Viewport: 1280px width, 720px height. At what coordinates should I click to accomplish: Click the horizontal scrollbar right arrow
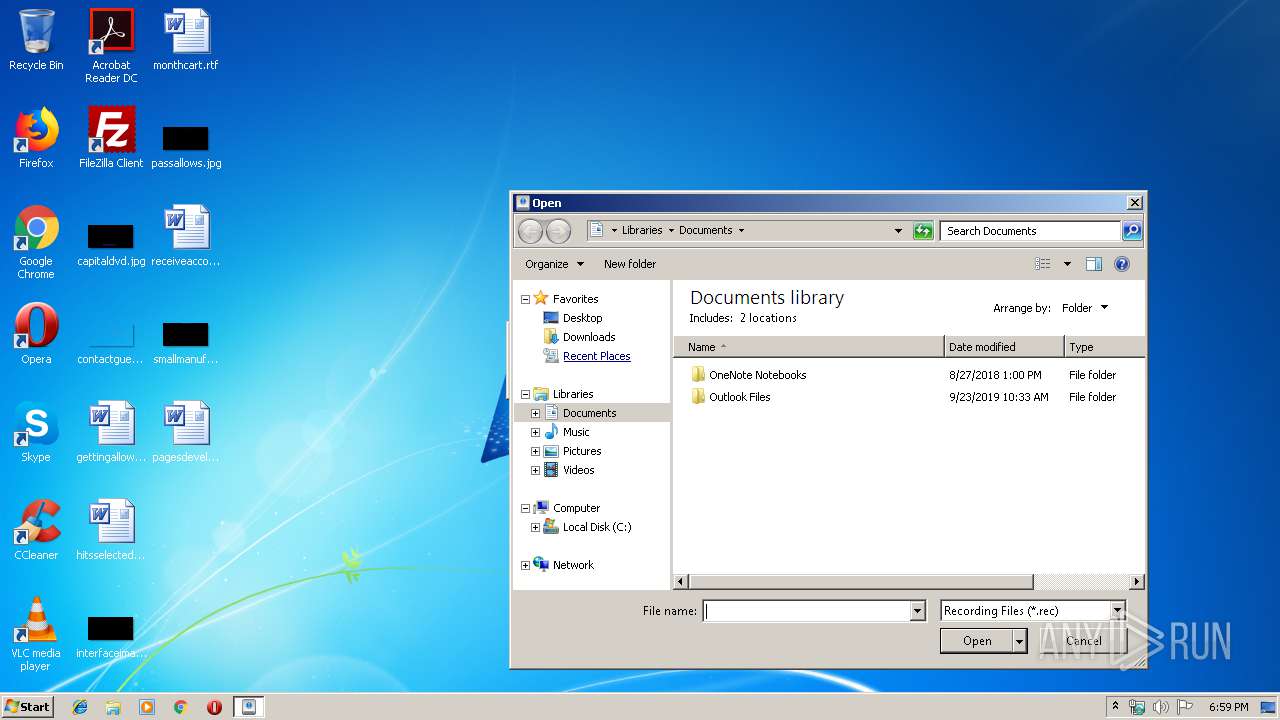pos(1137,581)
